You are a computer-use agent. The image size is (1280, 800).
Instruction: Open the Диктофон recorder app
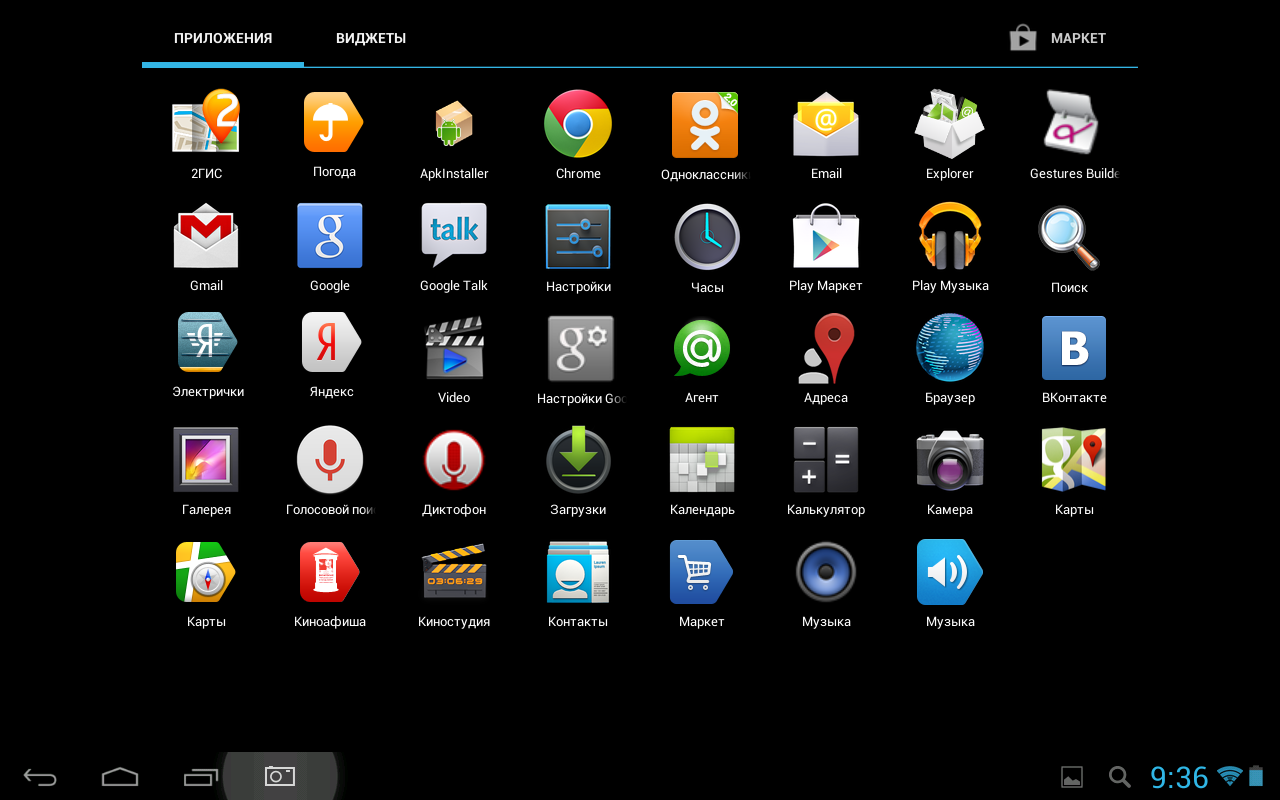(454, 460)
